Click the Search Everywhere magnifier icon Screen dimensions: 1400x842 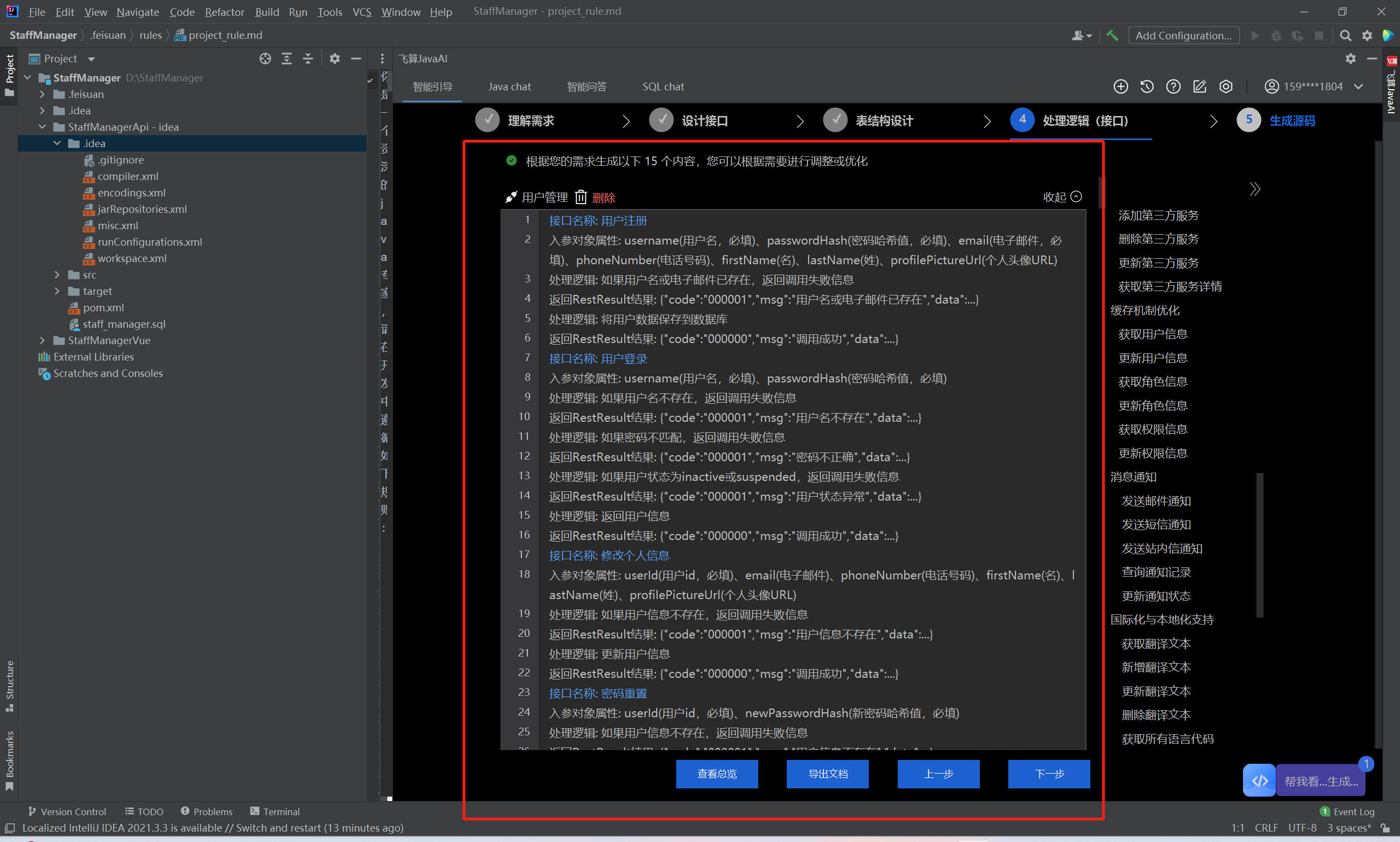click(1345, 35)
